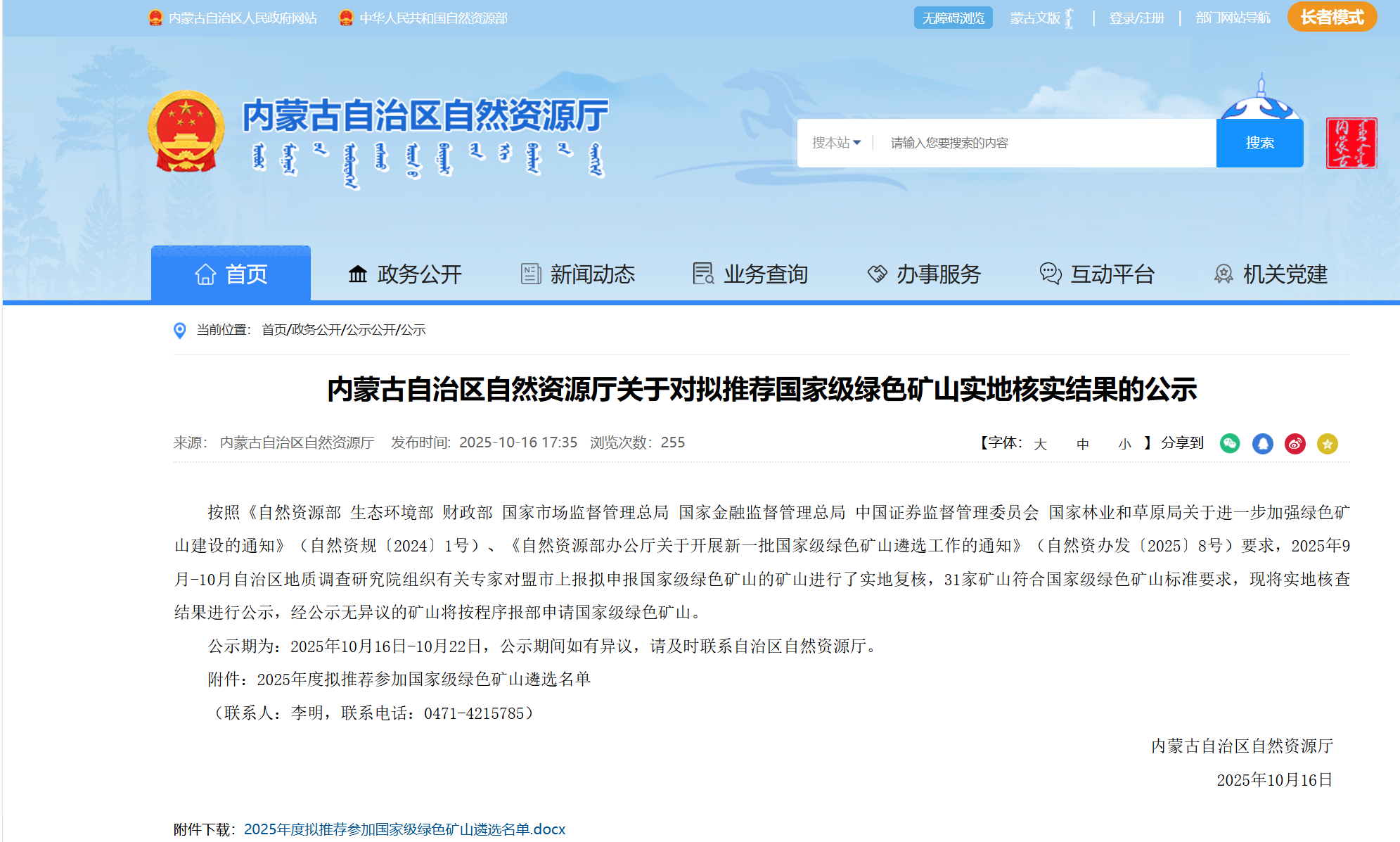Screen dimensions: 1400x842
Task: Click the yellow star Qzone share icon
Action: point(1327,443)
